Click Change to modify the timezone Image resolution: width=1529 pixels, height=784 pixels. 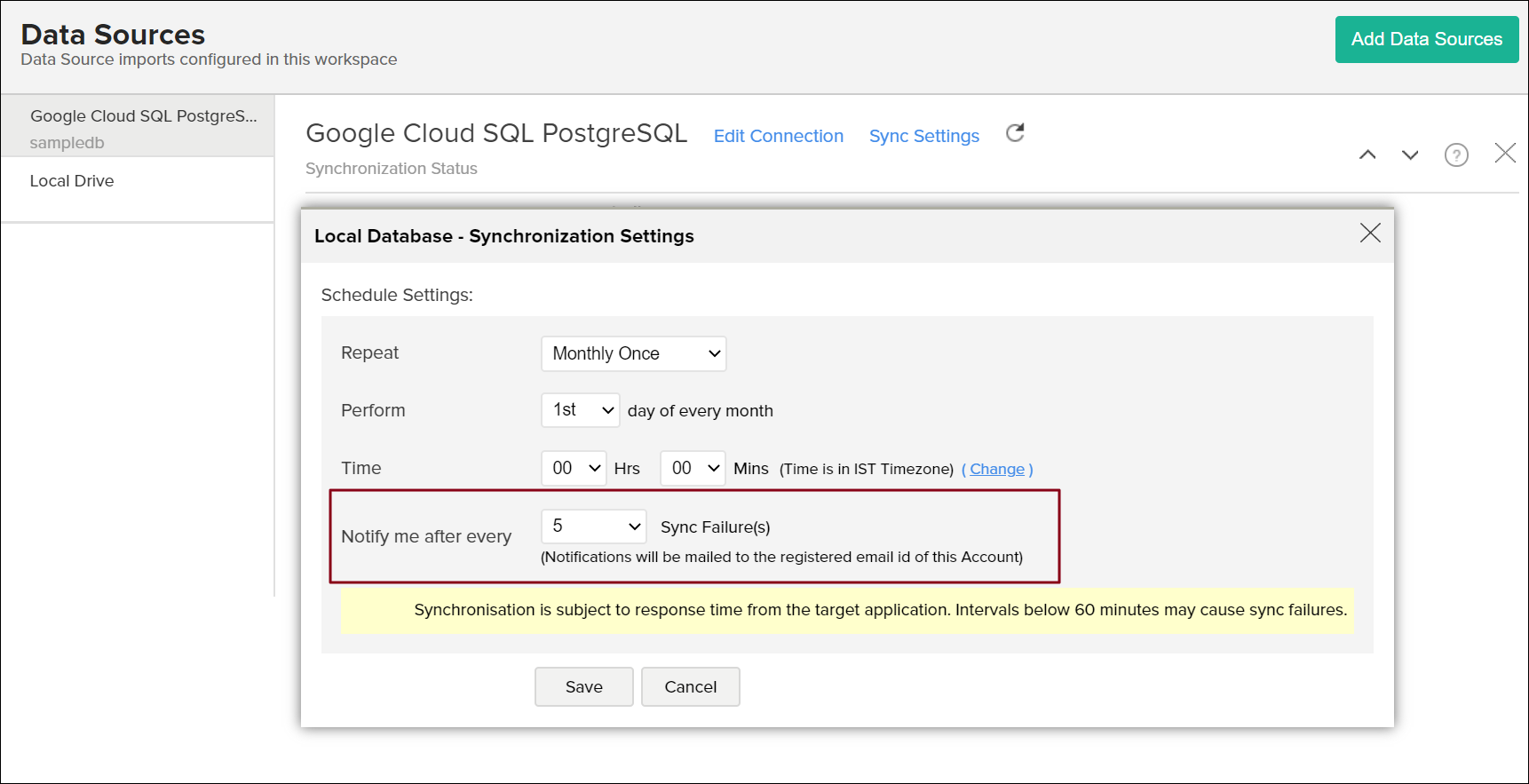coord(996,469)
